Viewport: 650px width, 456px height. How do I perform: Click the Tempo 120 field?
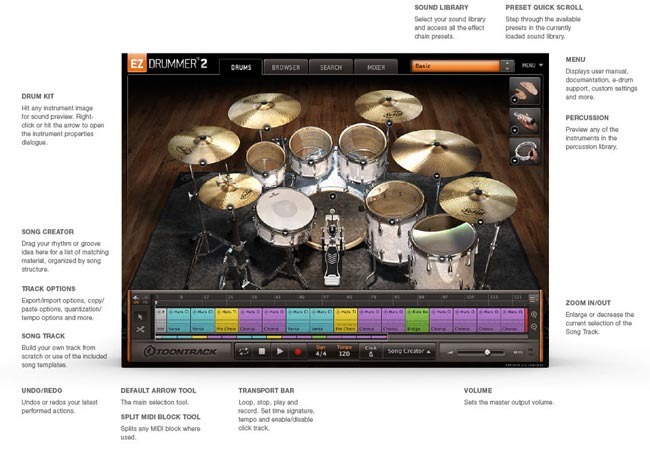tap(344, 351)
